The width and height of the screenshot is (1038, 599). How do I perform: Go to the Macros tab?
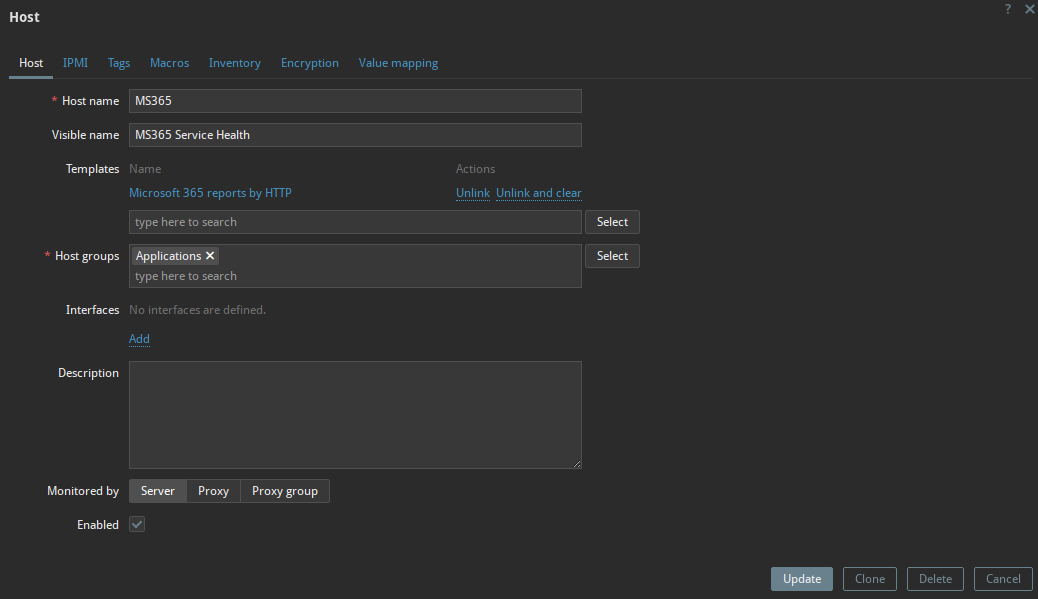(169, 63)
